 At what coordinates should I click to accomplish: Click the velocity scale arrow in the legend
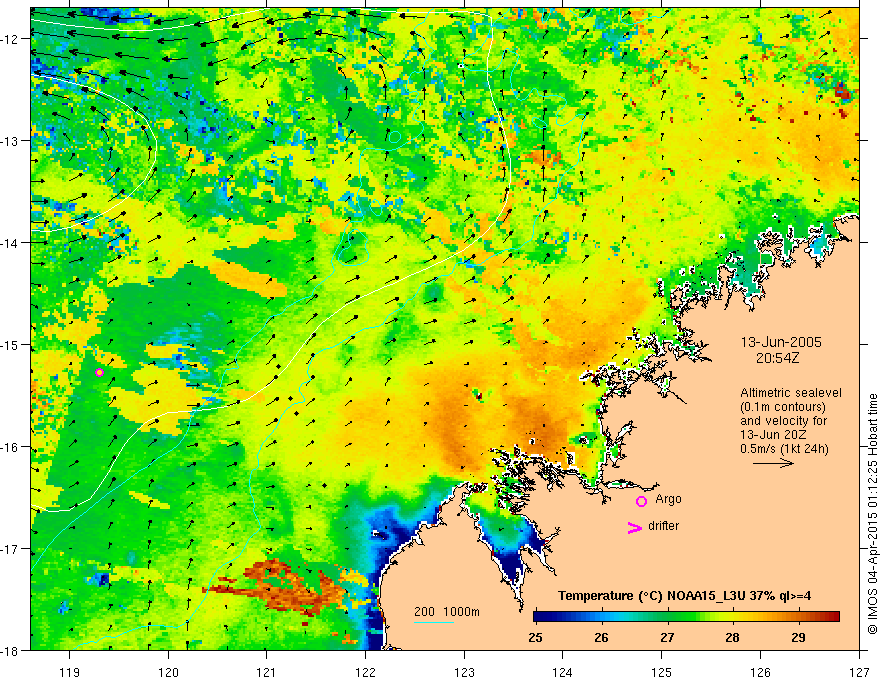click(x=773, y=463)
